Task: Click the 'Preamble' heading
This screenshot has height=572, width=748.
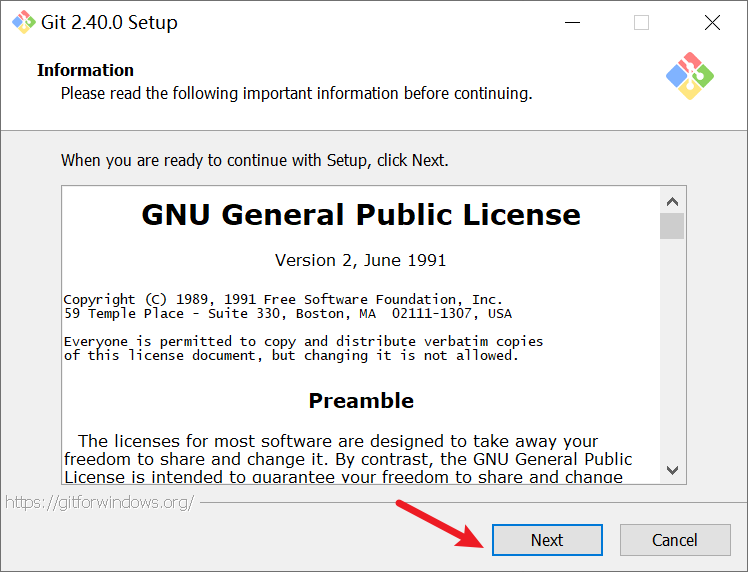Action: [361, 401]
